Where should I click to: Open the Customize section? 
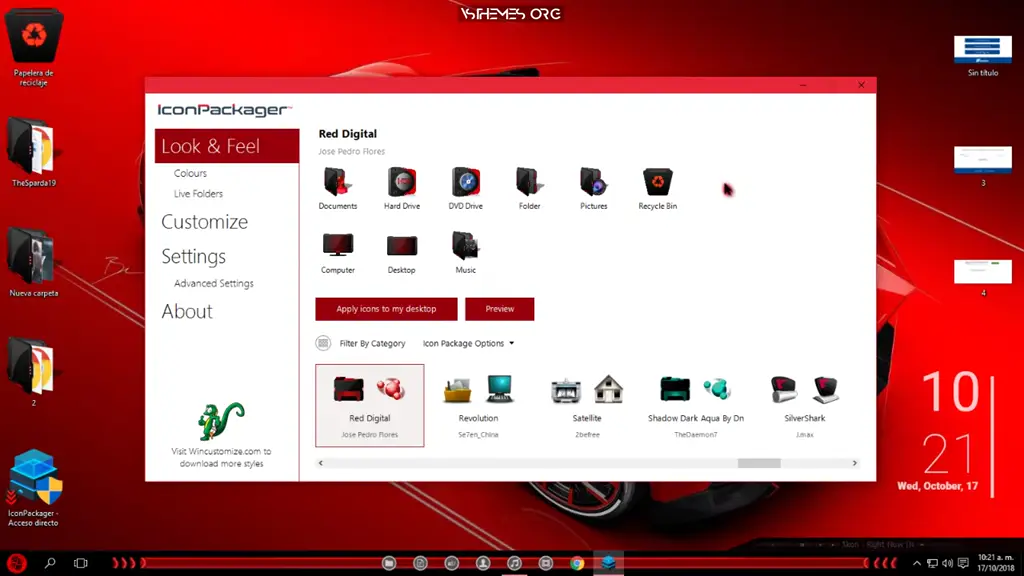204,222
